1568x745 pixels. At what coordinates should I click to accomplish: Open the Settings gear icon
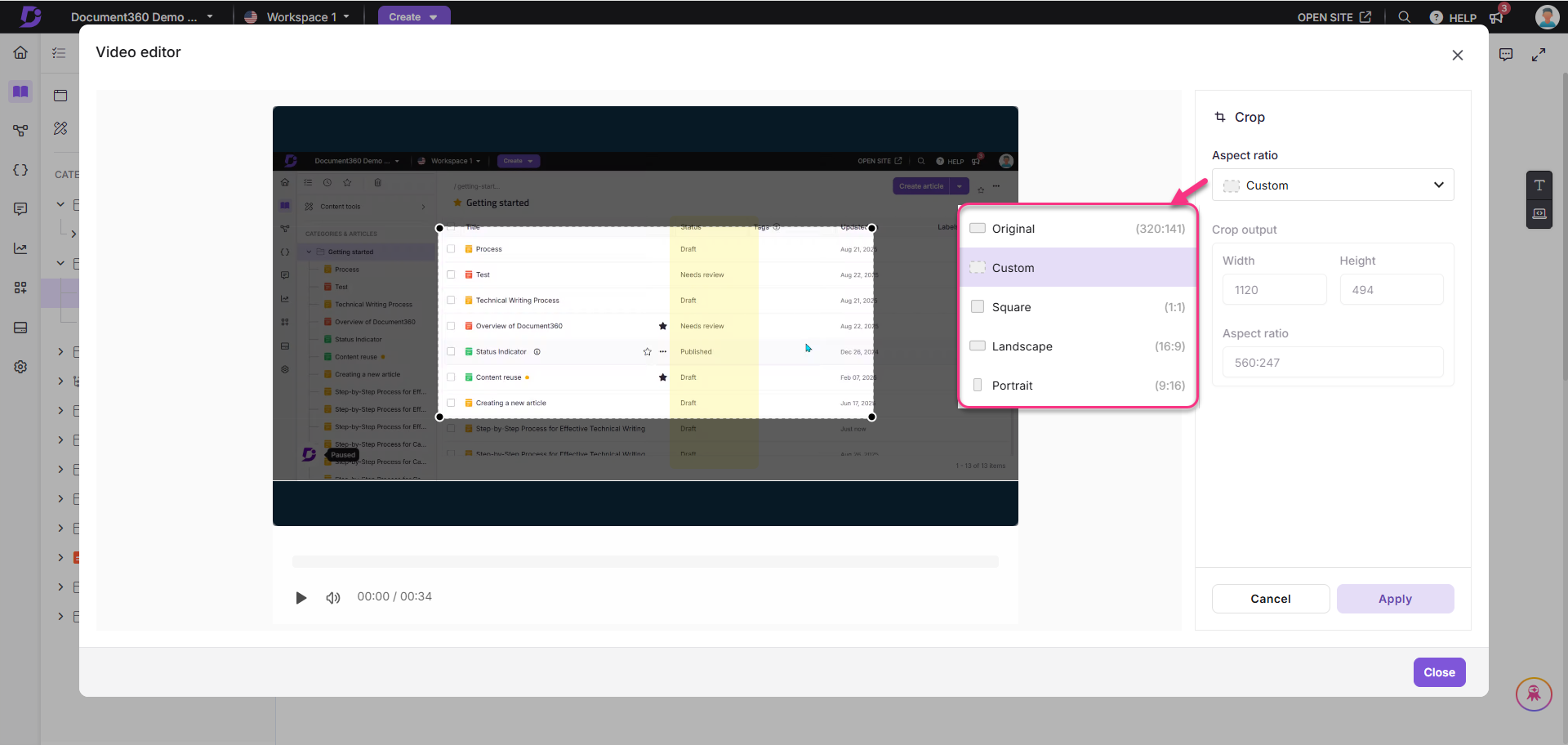click(x=20, y=367)
